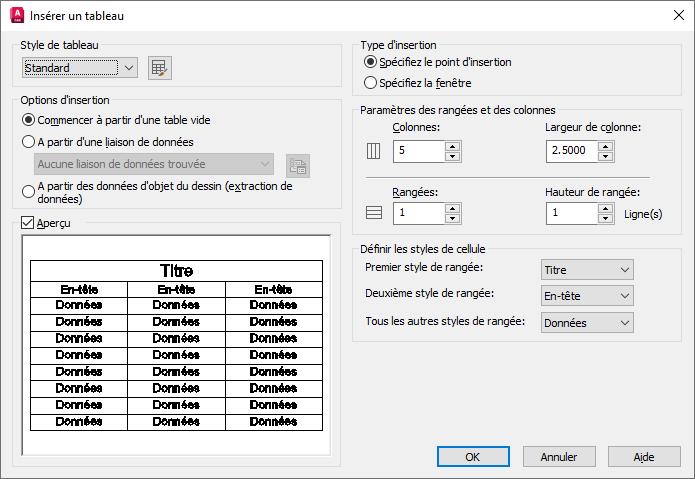Click the Annuler button

[559, 457]
